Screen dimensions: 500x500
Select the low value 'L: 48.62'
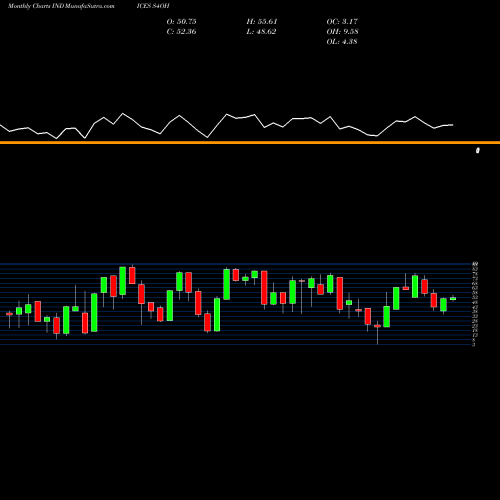pos(261,32)
